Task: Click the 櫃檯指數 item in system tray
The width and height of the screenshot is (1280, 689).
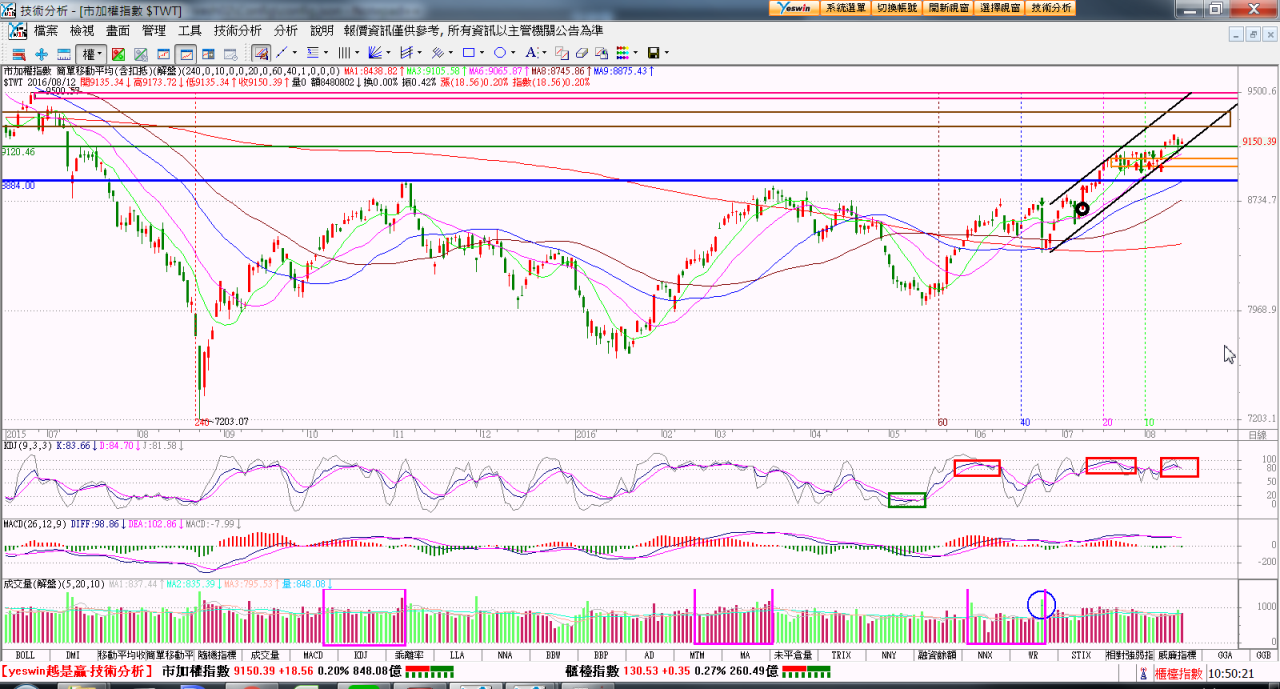Action: [1177, 674]
